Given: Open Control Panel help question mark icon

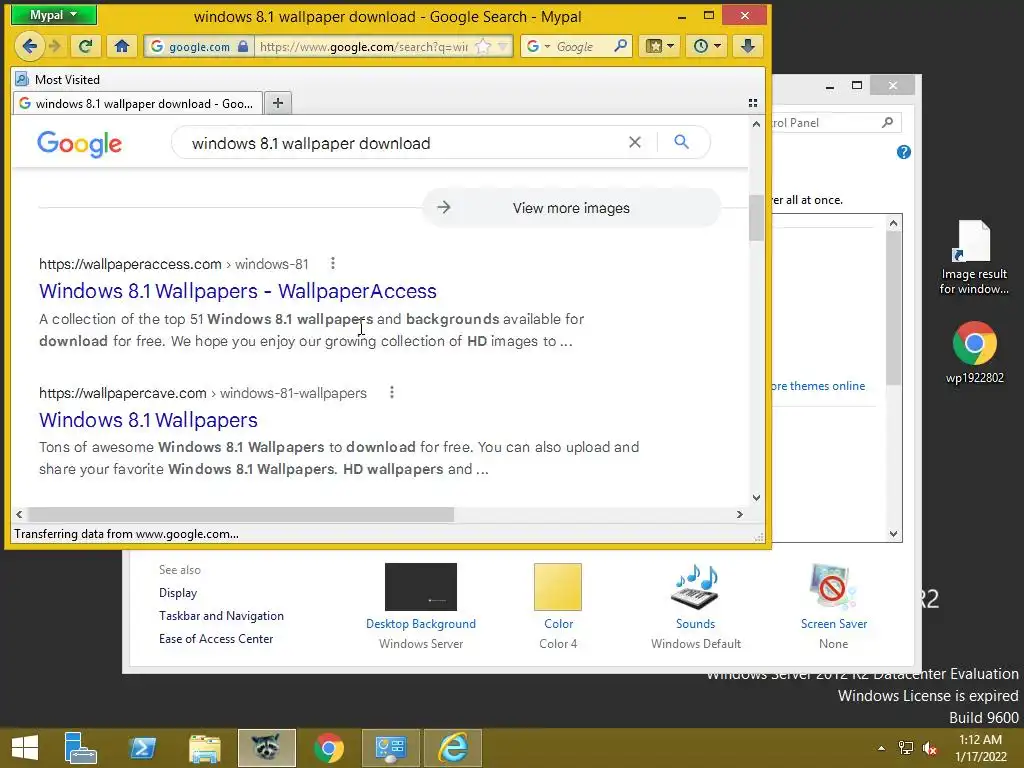Looking at the screenshot, I should [904, 152].
